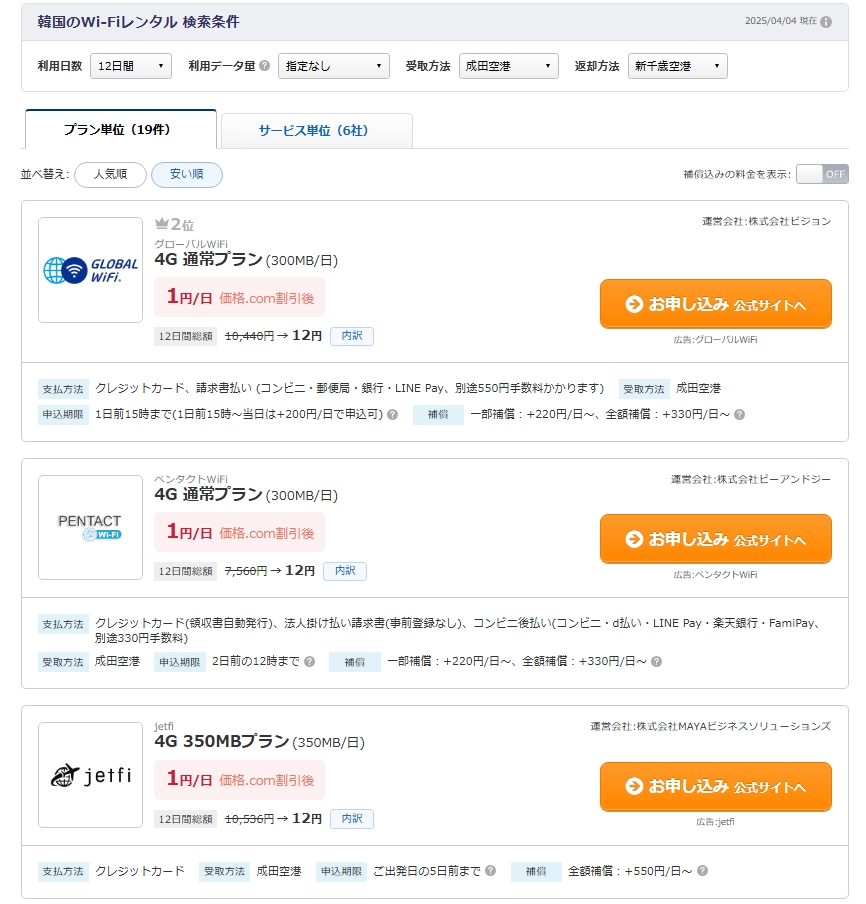Click the グローバルWiFi 4G 通常プラン title

[246, 260]
